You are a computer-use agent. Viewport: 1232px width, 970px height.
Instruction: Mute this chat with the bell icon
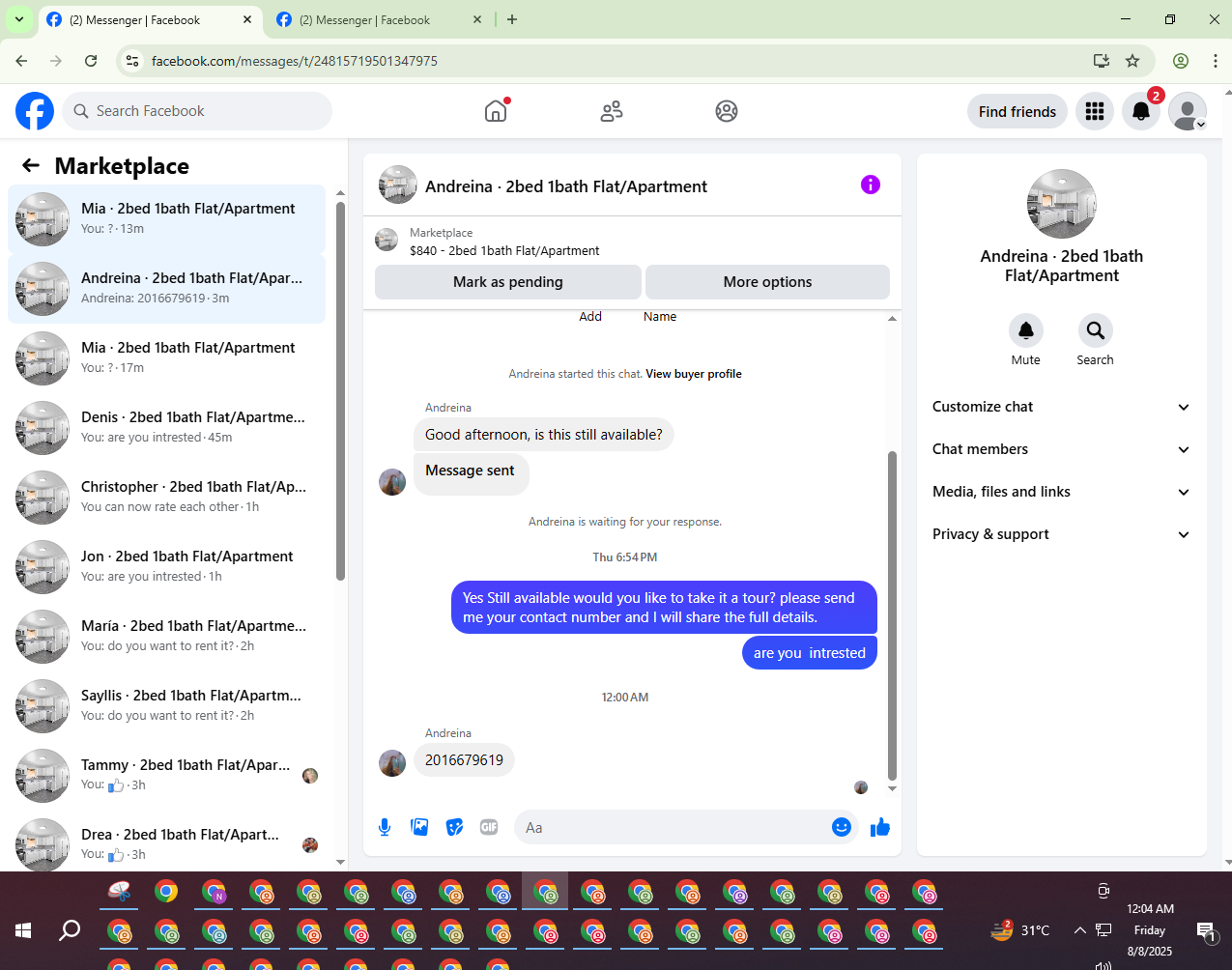click(x=1026, y=330)
